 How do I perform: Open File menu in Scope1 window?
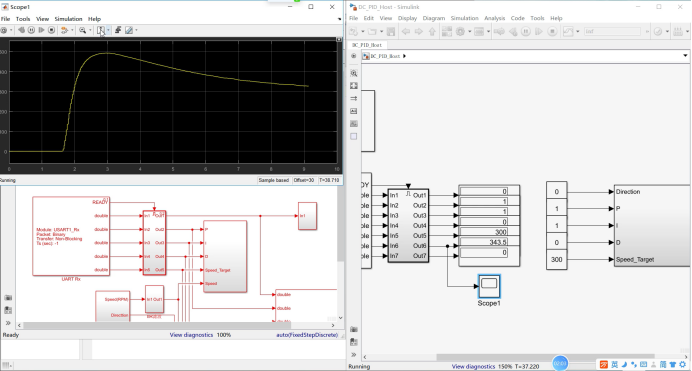pyautogui.click(x=5, y=19)
